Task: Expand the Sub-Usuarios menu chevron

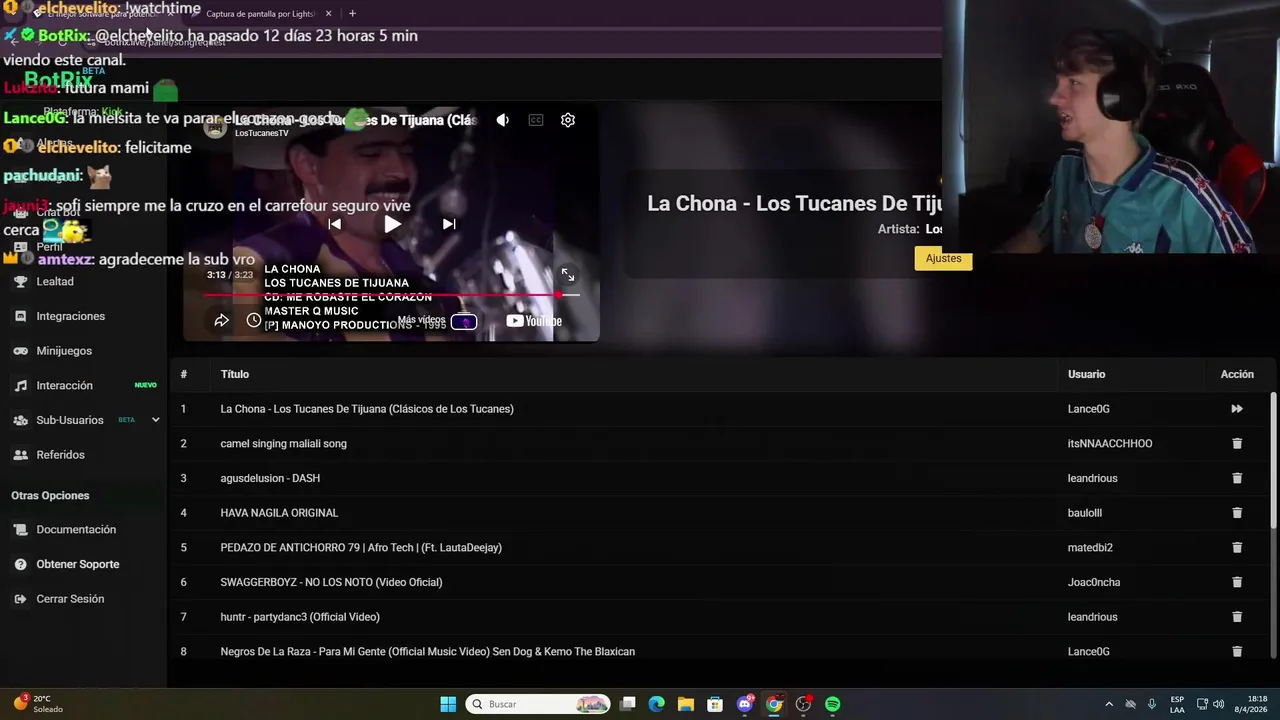Action: pyautogui.click(x=155, y=420)
